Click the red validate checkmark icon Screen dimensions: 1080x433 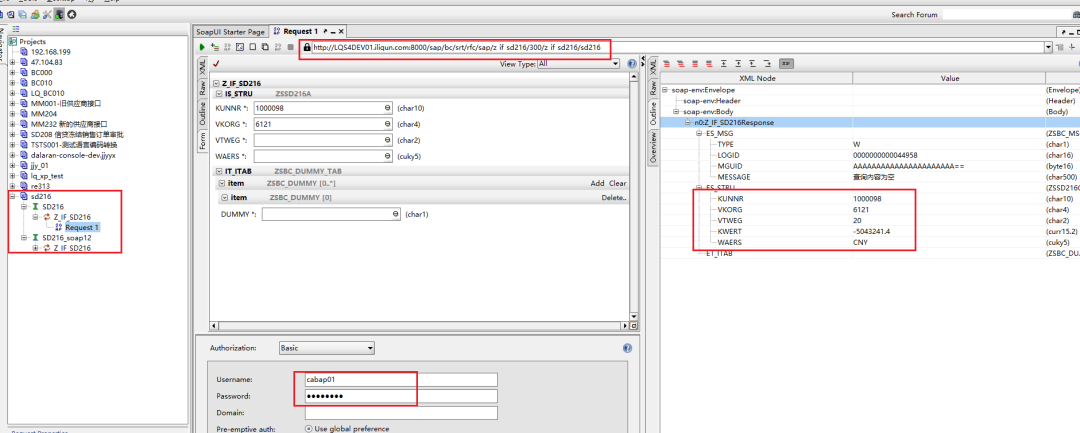(x=216, y=64)
